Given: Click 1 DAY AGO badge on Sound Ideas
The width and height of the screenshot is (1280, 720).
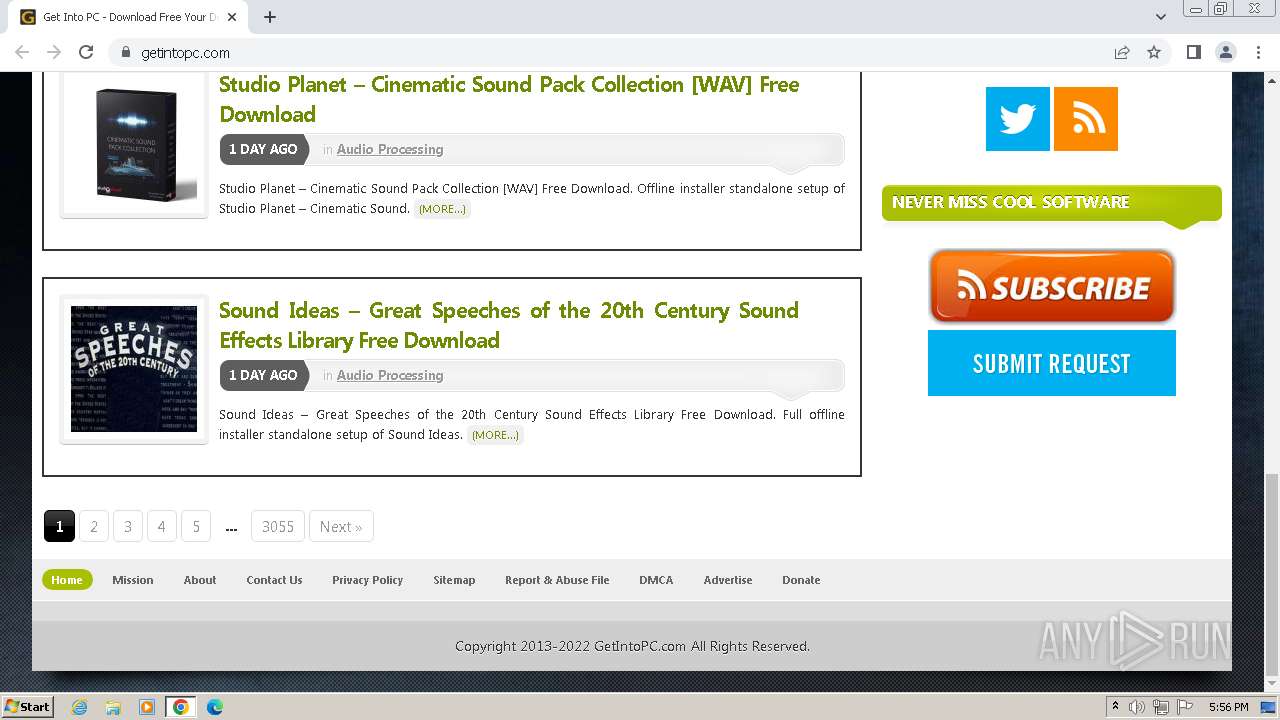Looking at the screenshot, I should click(x=263, y=375).
